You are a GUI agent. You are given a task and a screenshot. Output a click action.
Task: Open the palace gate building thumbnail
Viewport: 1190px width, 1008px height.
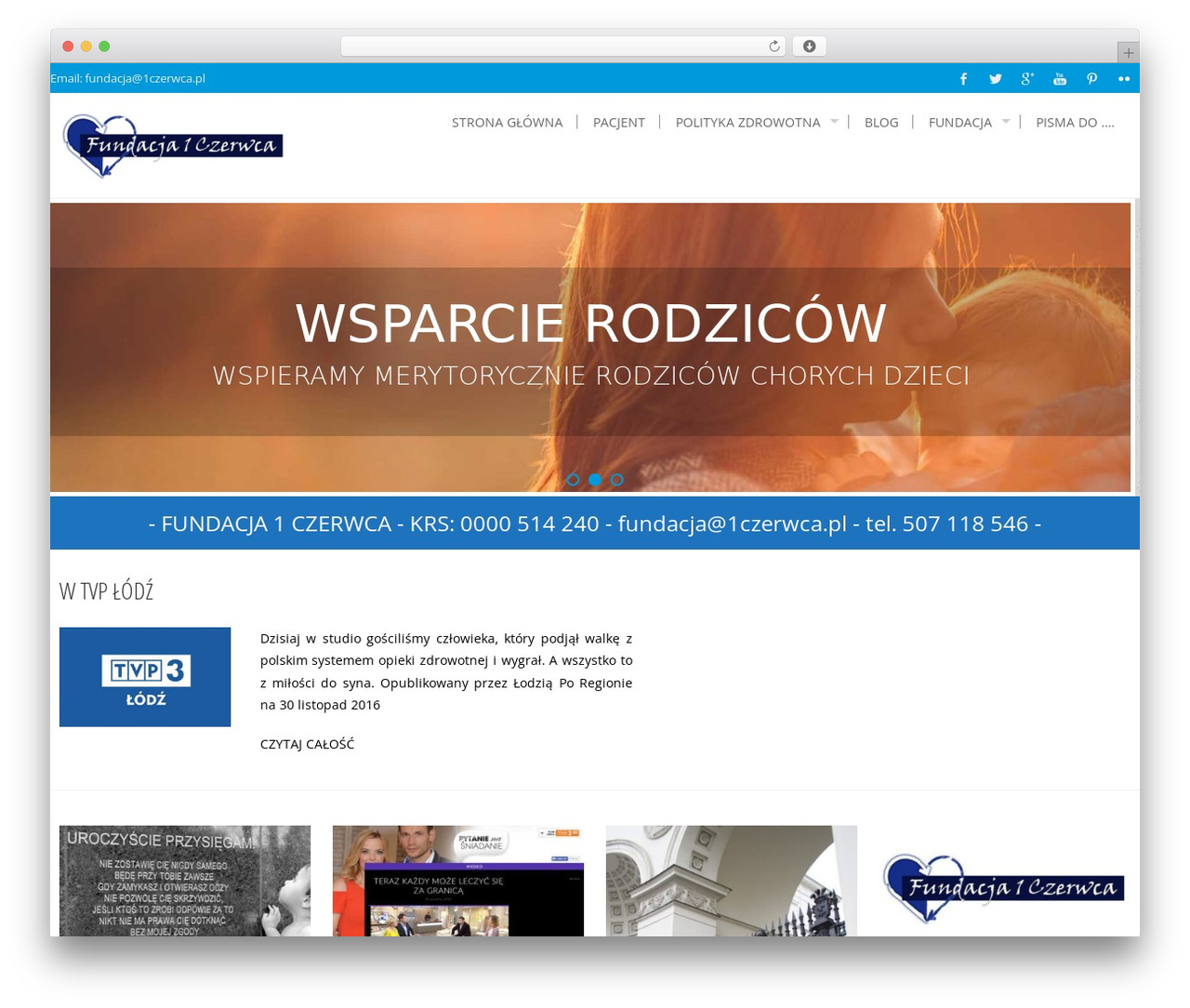click(732, 881)
